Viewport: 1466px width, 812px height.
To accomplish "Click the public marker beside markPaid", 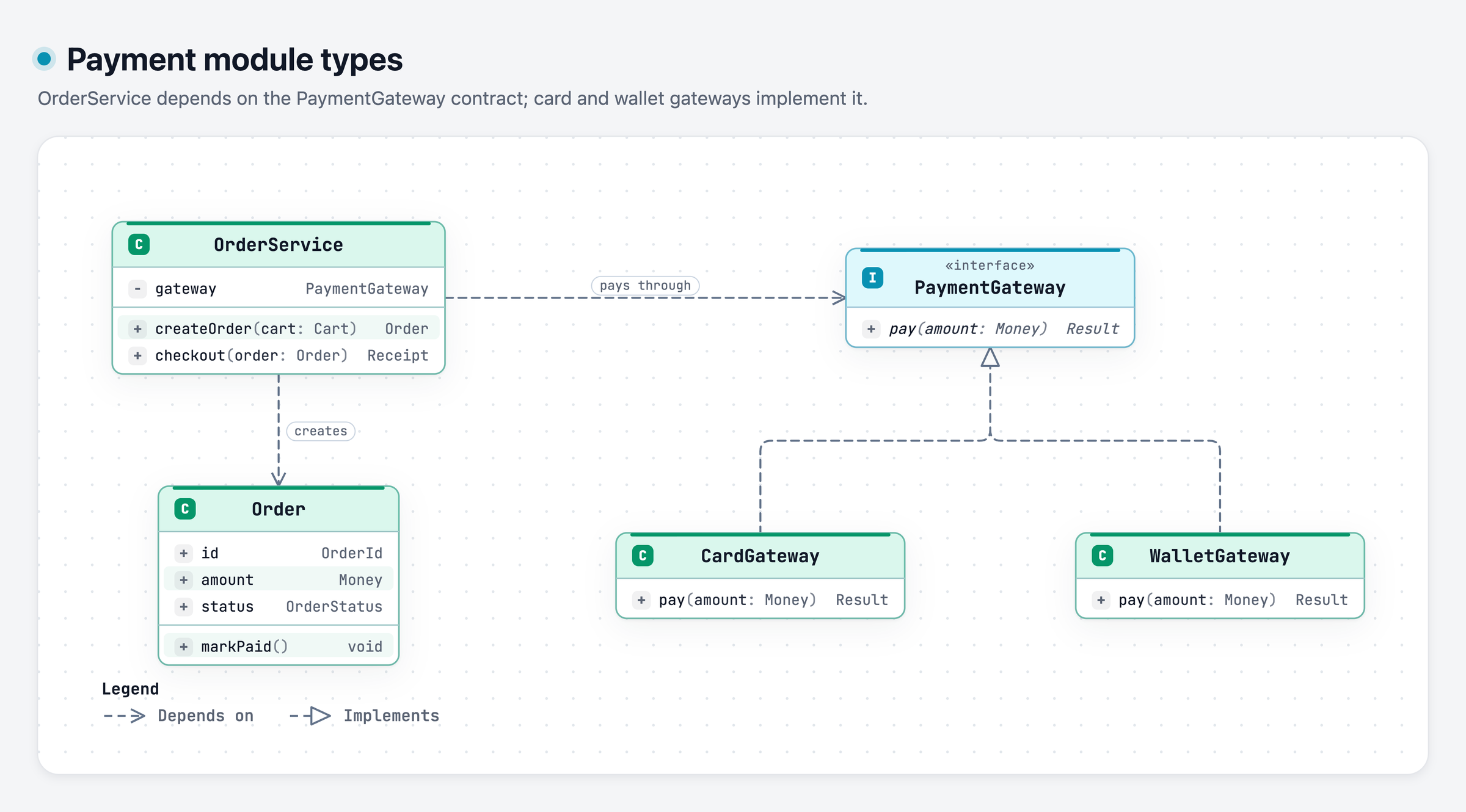I will 184,647.
